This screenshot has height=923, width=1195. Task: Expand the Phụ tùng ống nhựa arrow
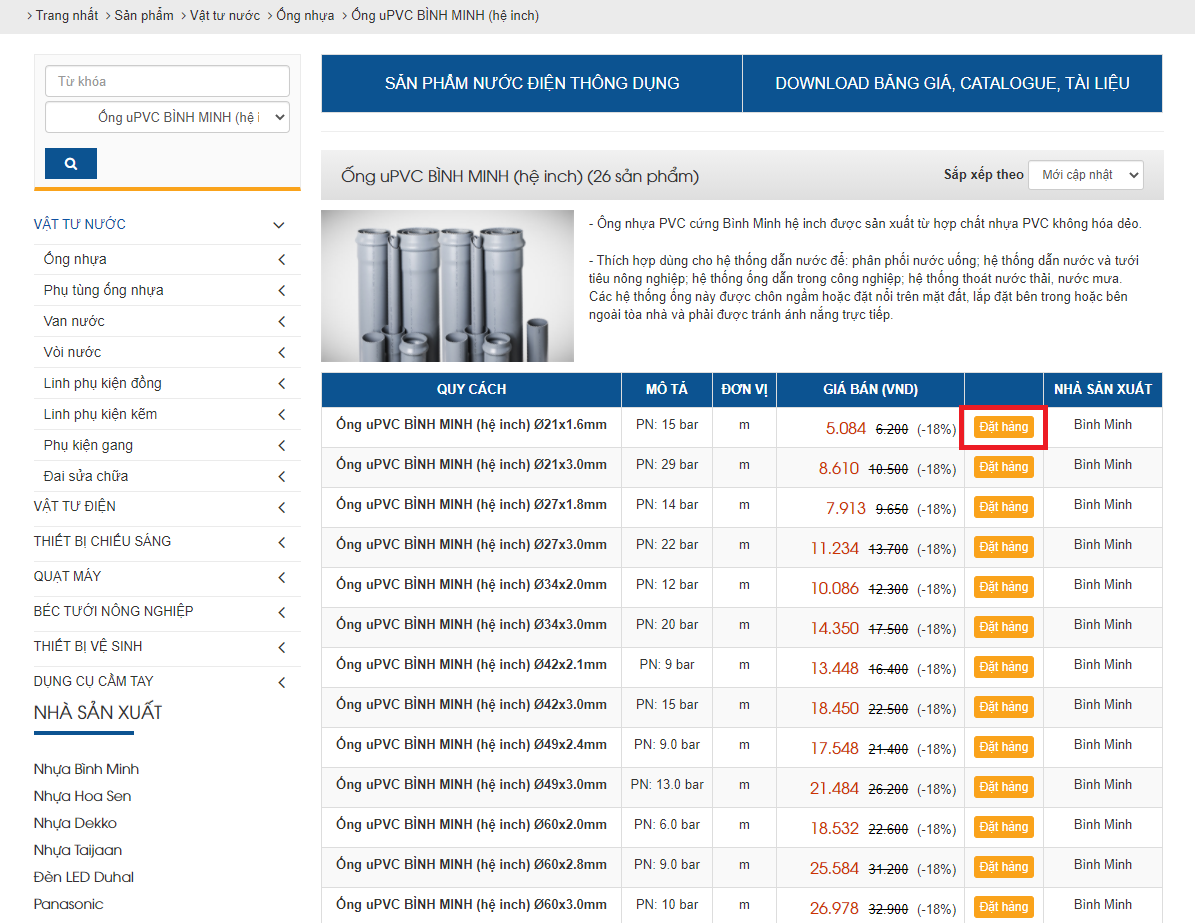(x=282, y=290)
